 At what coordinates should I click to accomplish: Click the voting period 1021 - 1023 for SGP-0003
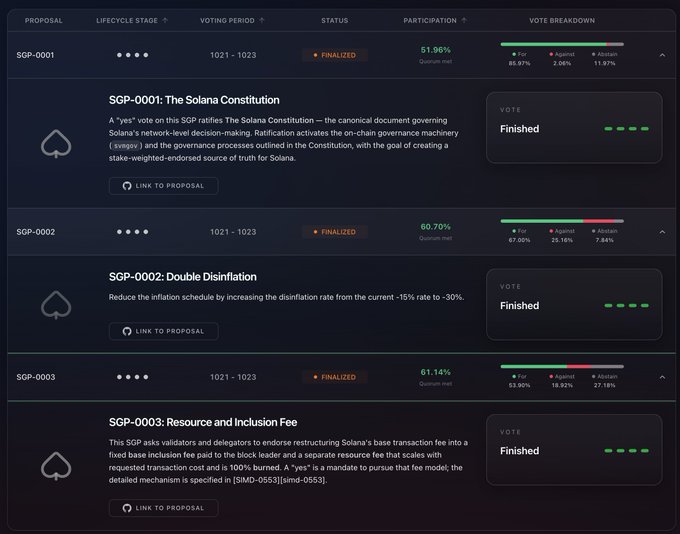[x=233, y=377]
